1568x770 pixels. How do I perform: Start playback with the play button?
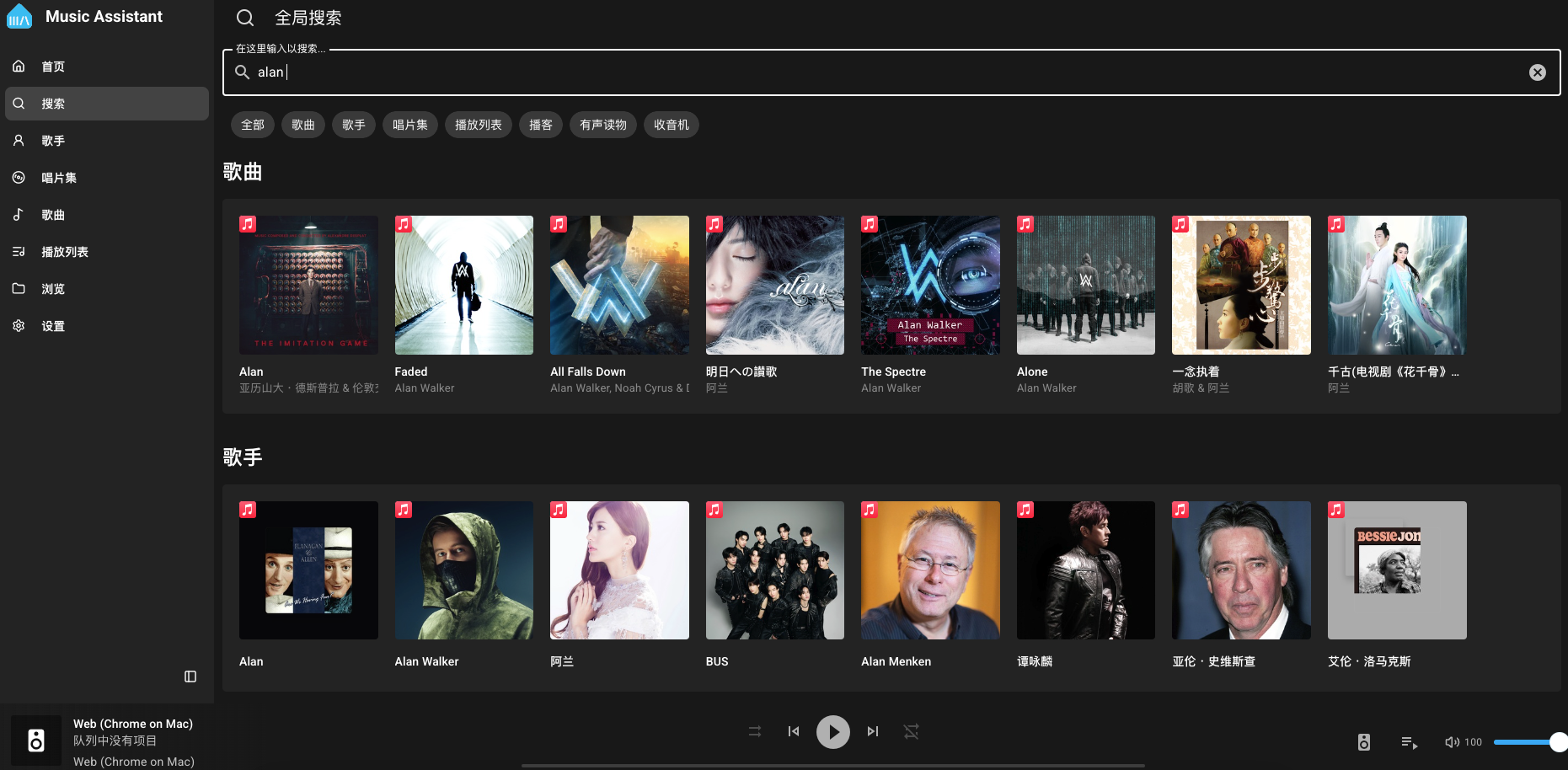point(833,732)
